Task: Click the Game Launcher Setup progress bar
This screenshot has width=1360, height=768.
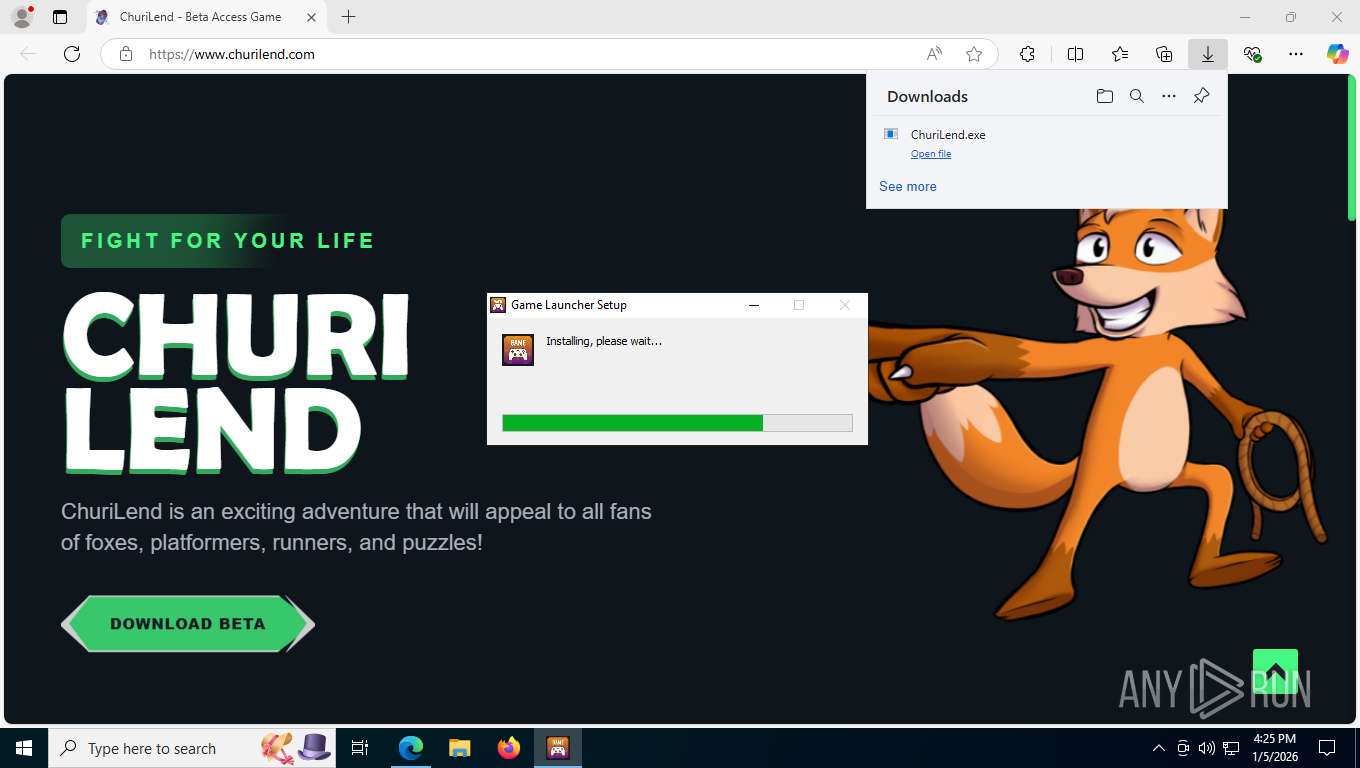Action: [x=677, y=423]
